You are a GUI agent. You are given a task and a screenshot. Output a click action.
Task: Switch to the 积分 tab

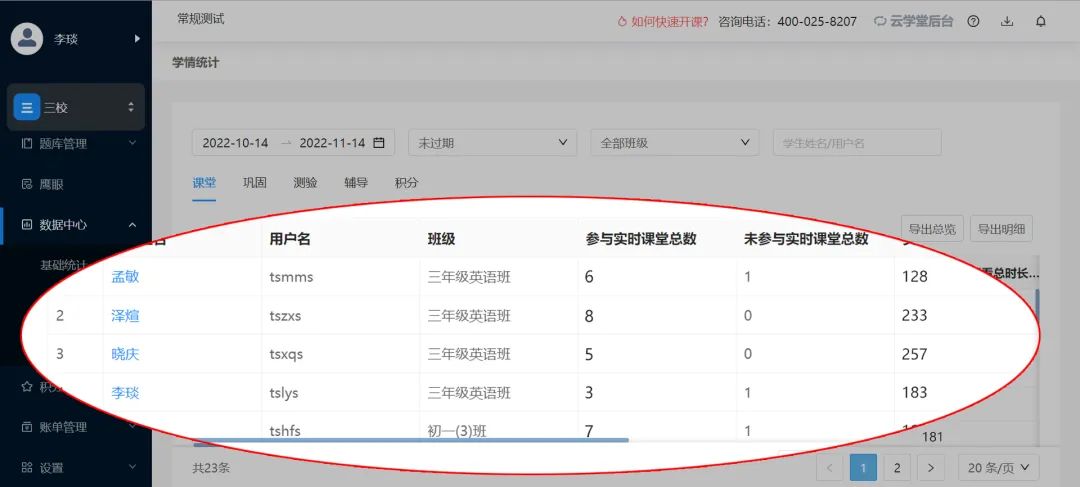tap(406, 183)
